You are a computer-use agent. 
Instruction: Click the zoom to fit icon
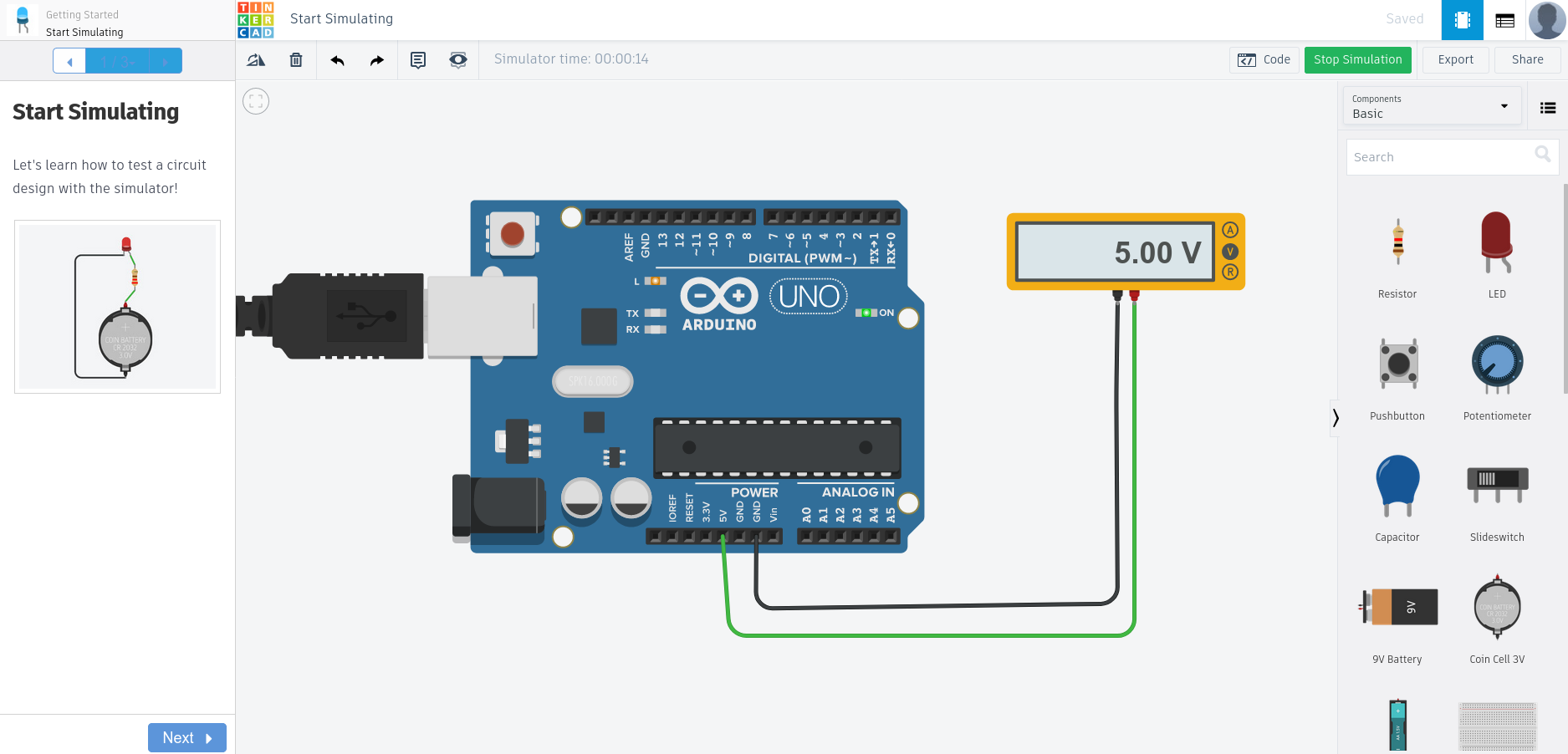(256, 101)
